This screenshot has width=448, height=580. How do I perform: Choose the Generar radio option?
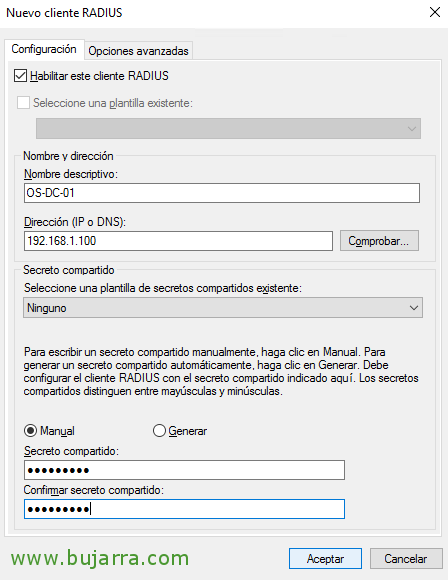pyautogui.click(x=159, y=431)
